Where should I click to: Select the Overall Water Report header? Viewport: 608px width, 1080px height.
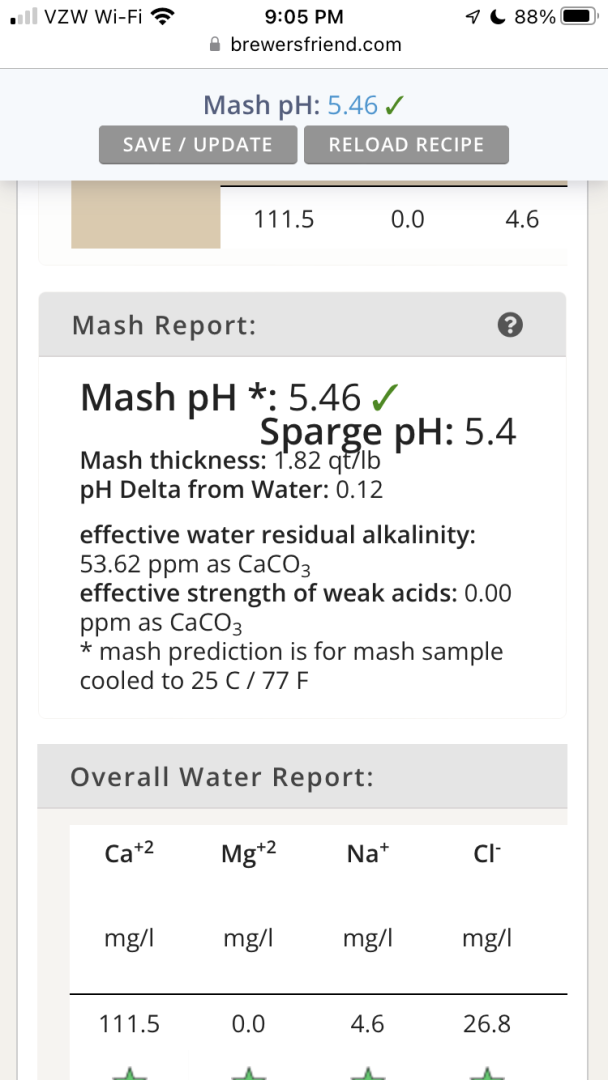[222, 777]
